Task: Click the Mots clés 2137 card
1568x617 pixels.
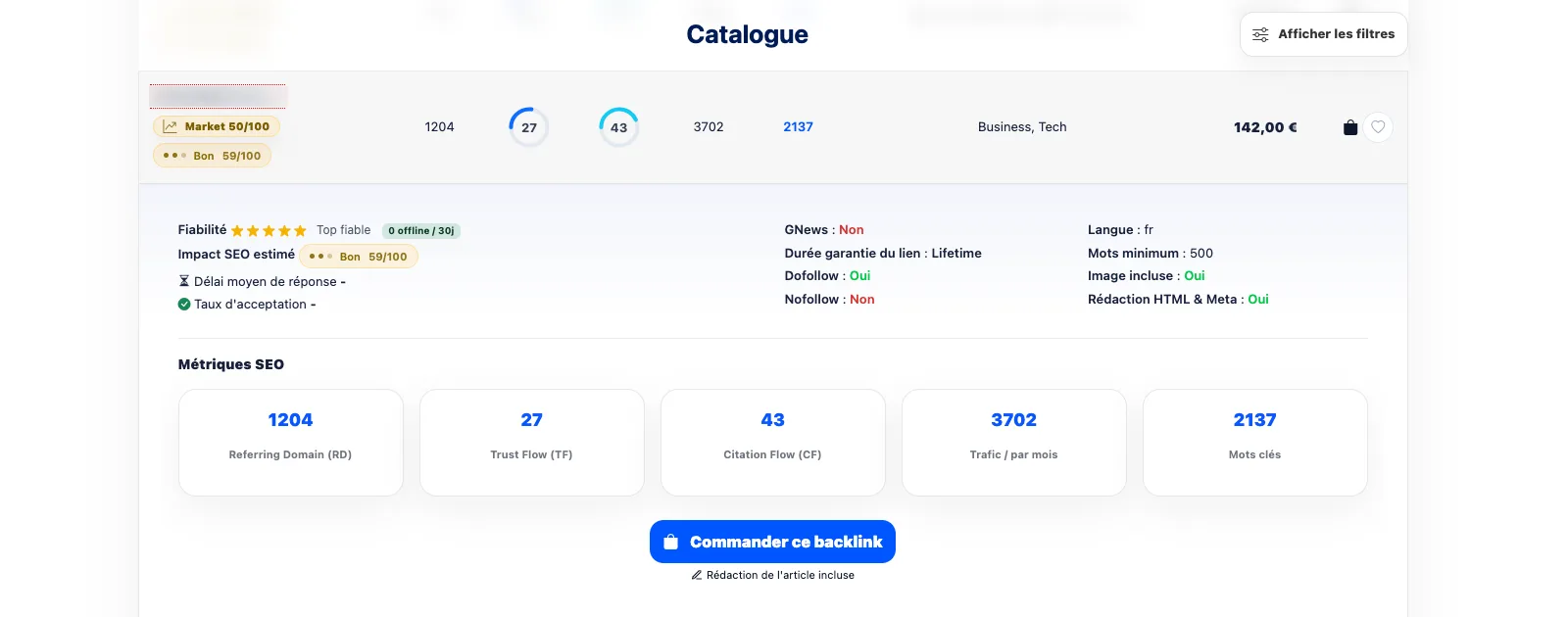Action: [1255, 443]
